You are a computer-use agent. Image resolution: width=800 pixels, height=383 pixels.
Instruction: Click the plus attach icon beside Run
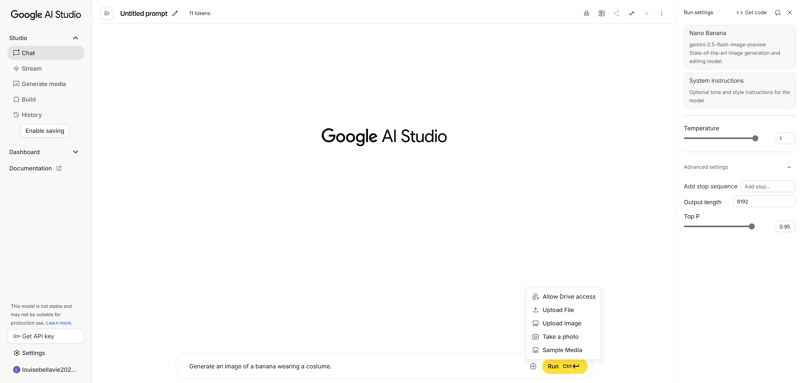tap(533, 366)
